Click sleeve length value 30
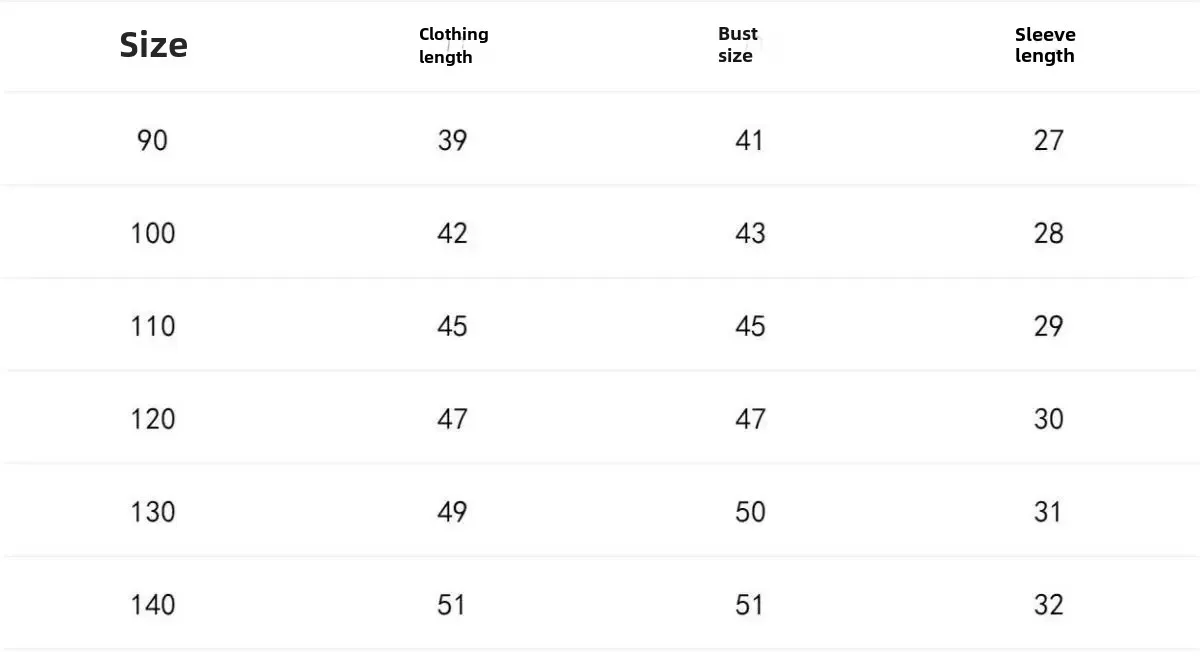 click(x=1048, y=419)
